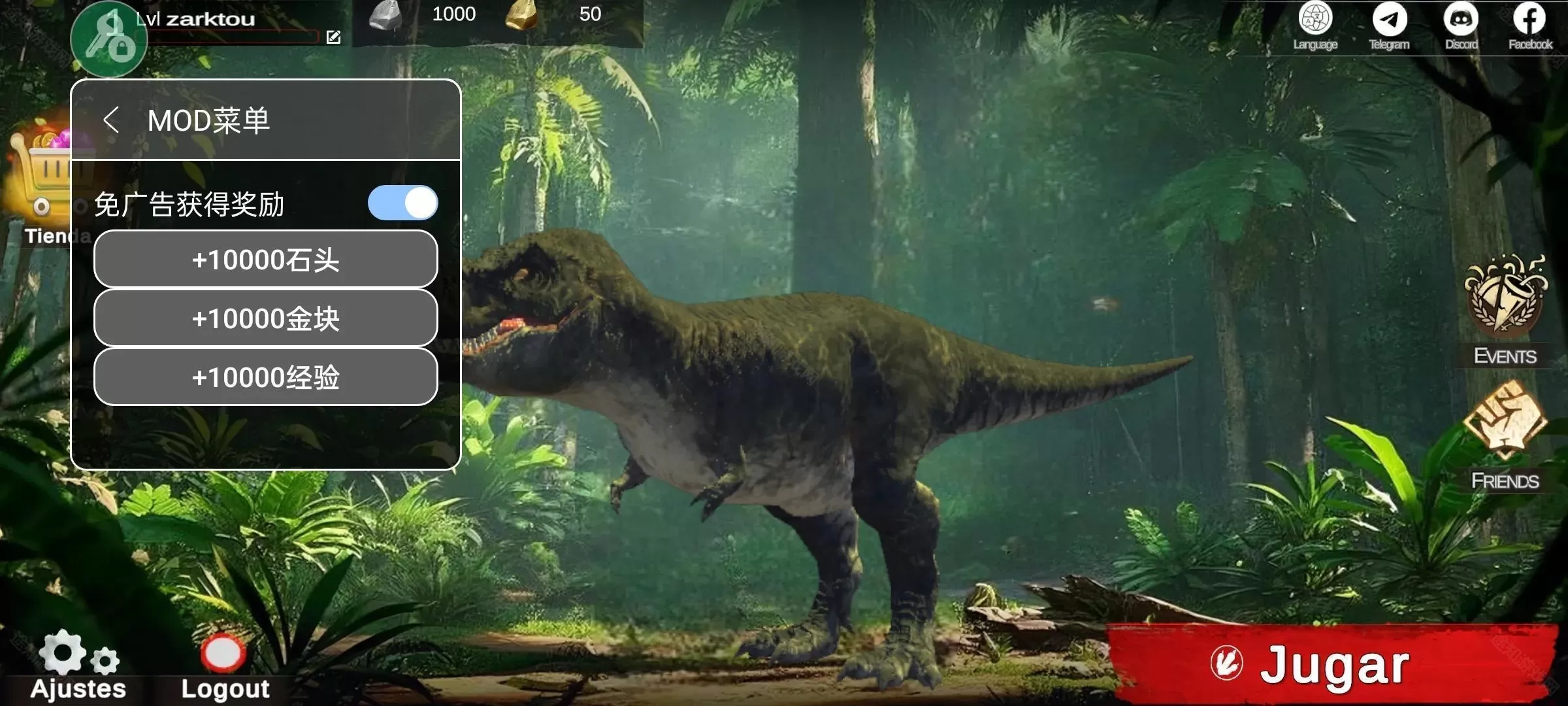The image size is (1568, 706).
Task: Open the Events shield icon
Action: (x=1505, y=297)
